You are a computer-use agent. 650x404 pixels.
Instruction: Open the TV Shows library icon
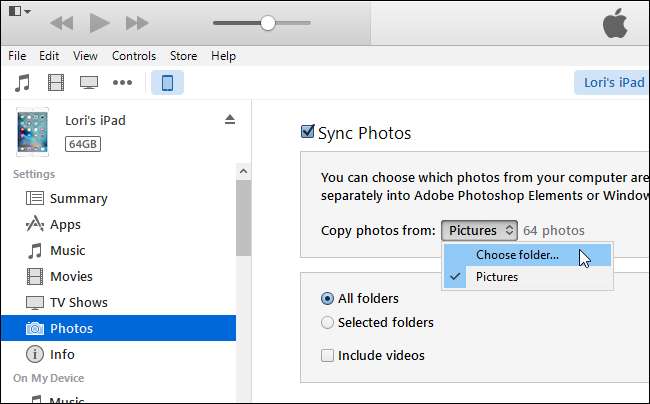tap(89, 82)
